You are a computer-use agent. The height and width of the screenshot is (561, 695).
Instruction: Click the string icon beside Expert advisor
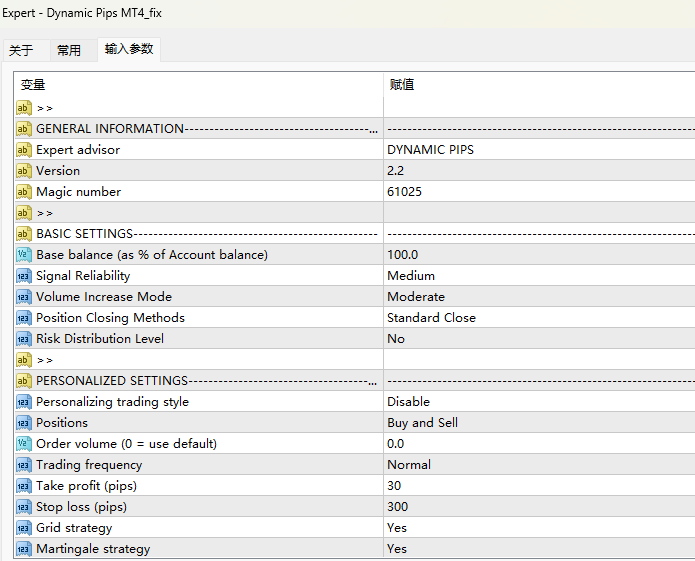[x=24, y=150]
